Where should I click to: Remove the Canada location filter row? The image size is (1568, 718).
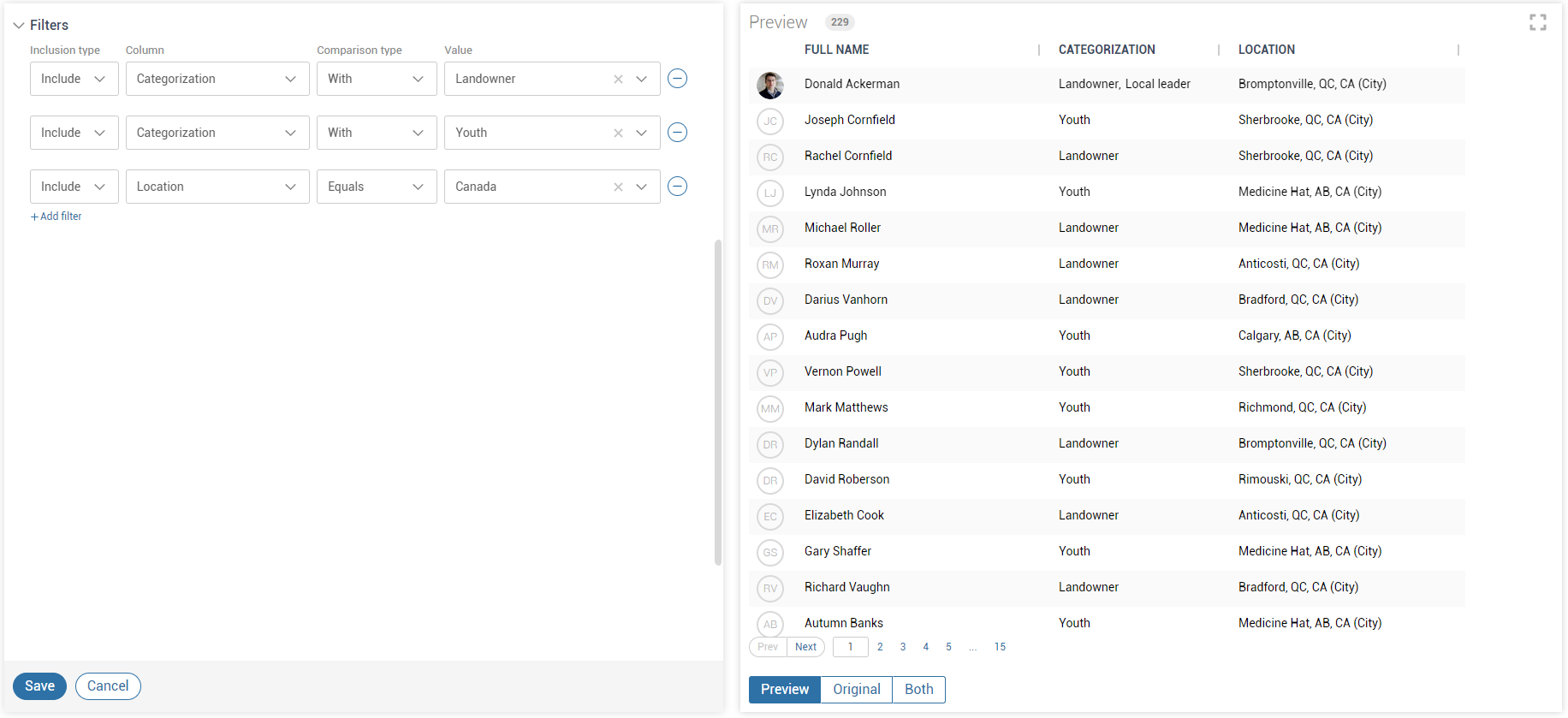(677, 187)
